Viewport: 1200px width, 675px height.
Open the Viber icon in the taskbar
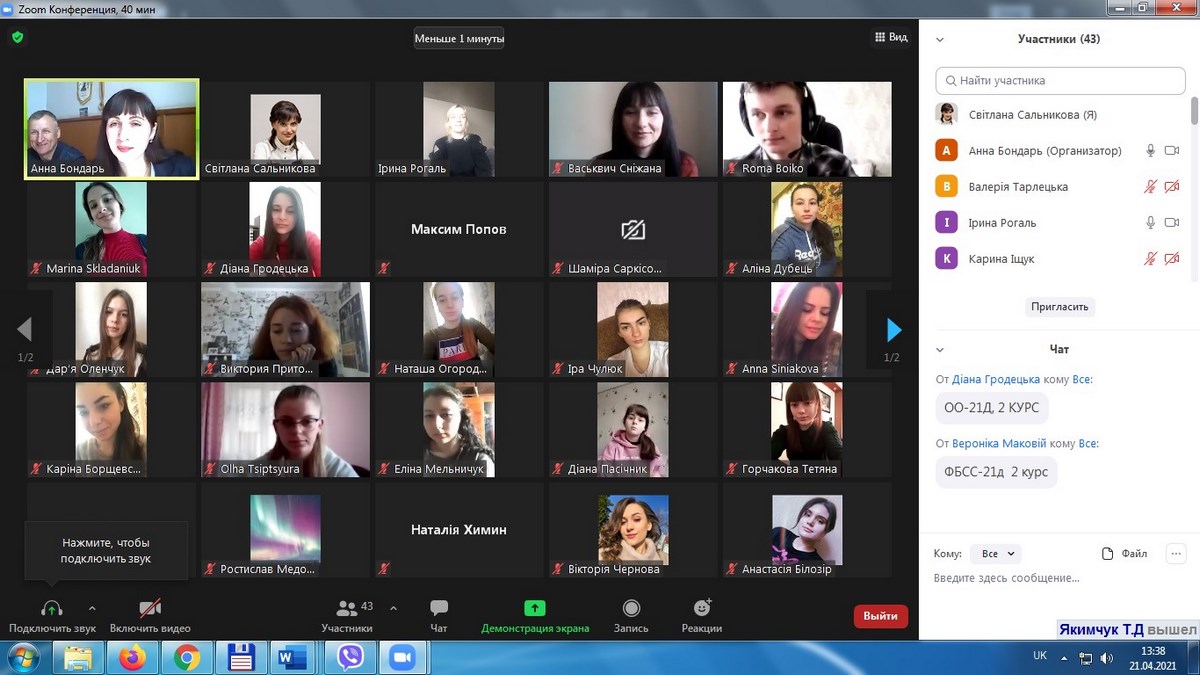pos(350,657)
